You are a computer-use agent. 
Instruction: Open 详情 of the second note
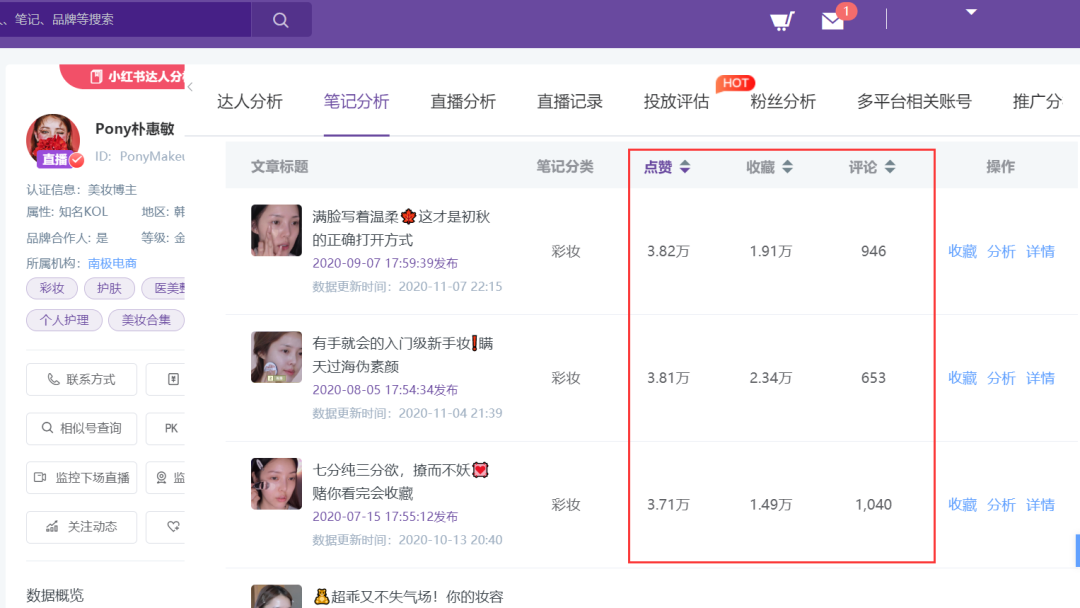pos(1039,378)
